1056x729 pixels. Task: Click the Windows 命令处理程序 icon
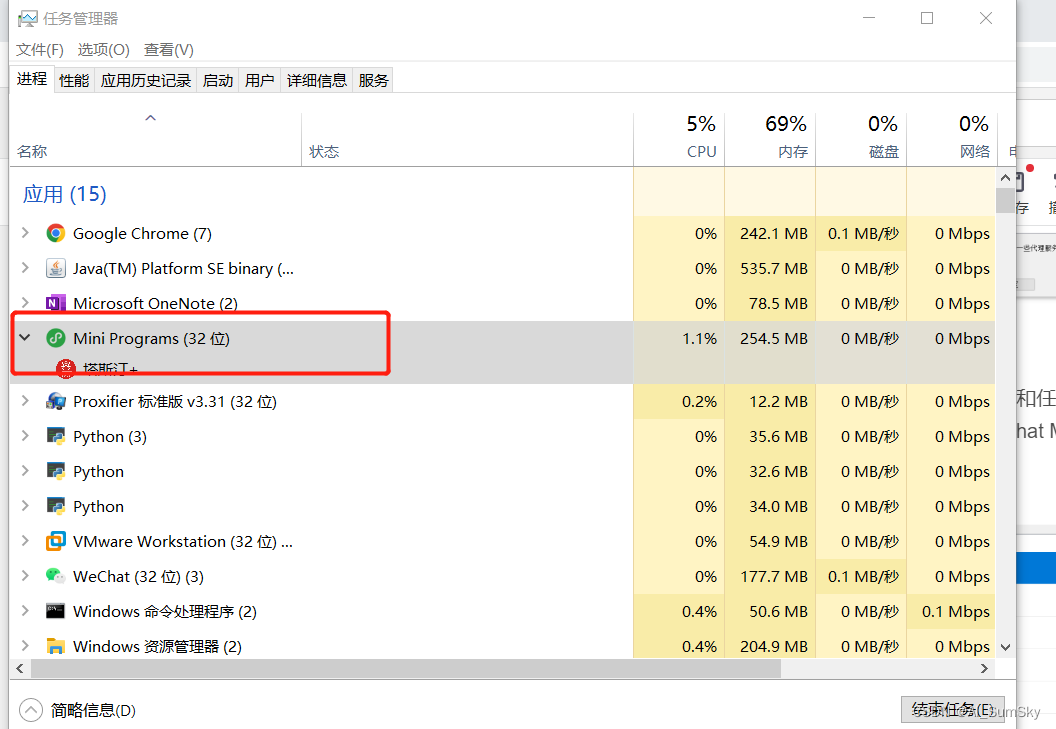(x=55, y=611)
